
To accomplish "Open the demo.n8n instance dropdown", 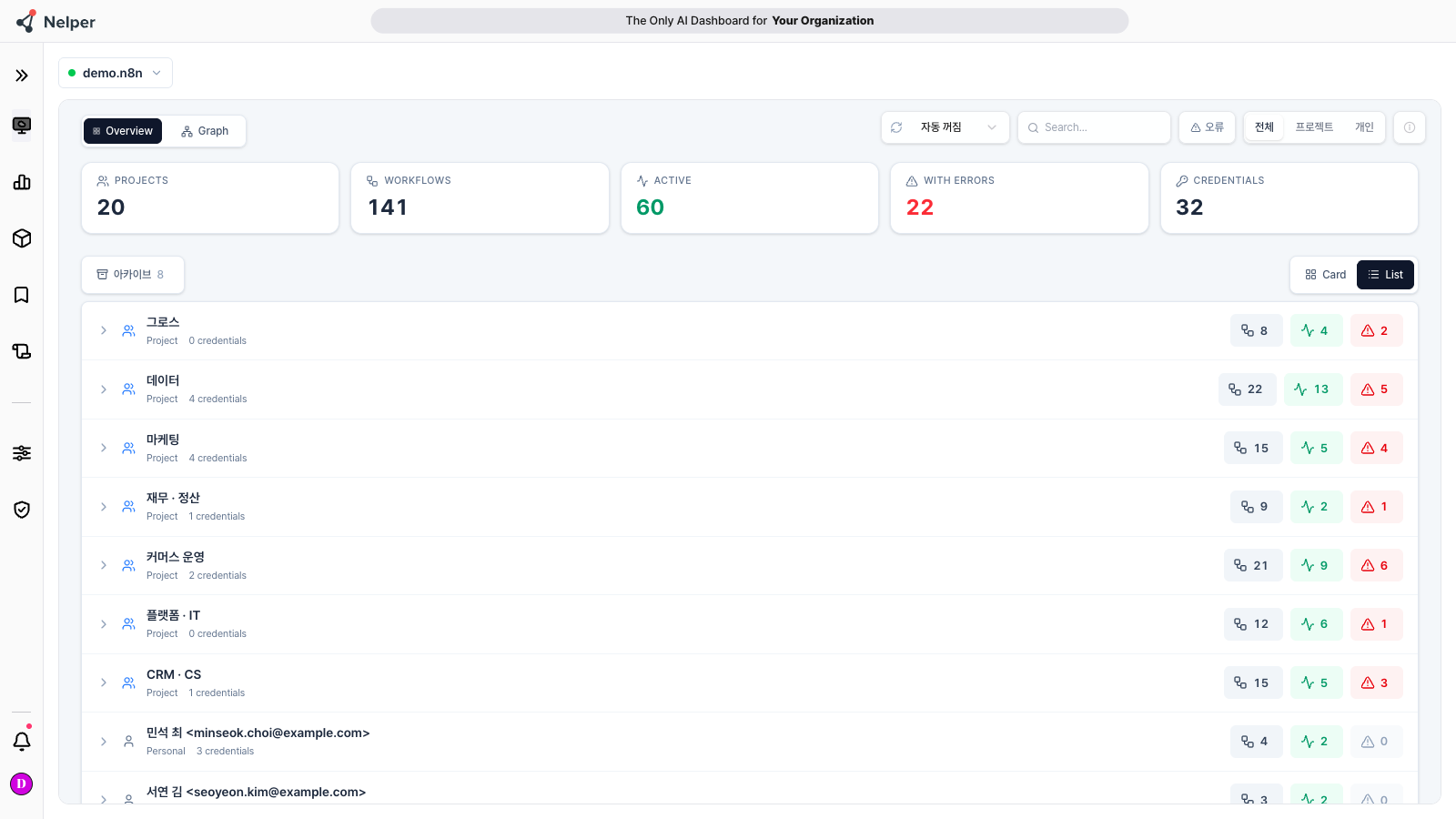I will click(x=116, y=73).
